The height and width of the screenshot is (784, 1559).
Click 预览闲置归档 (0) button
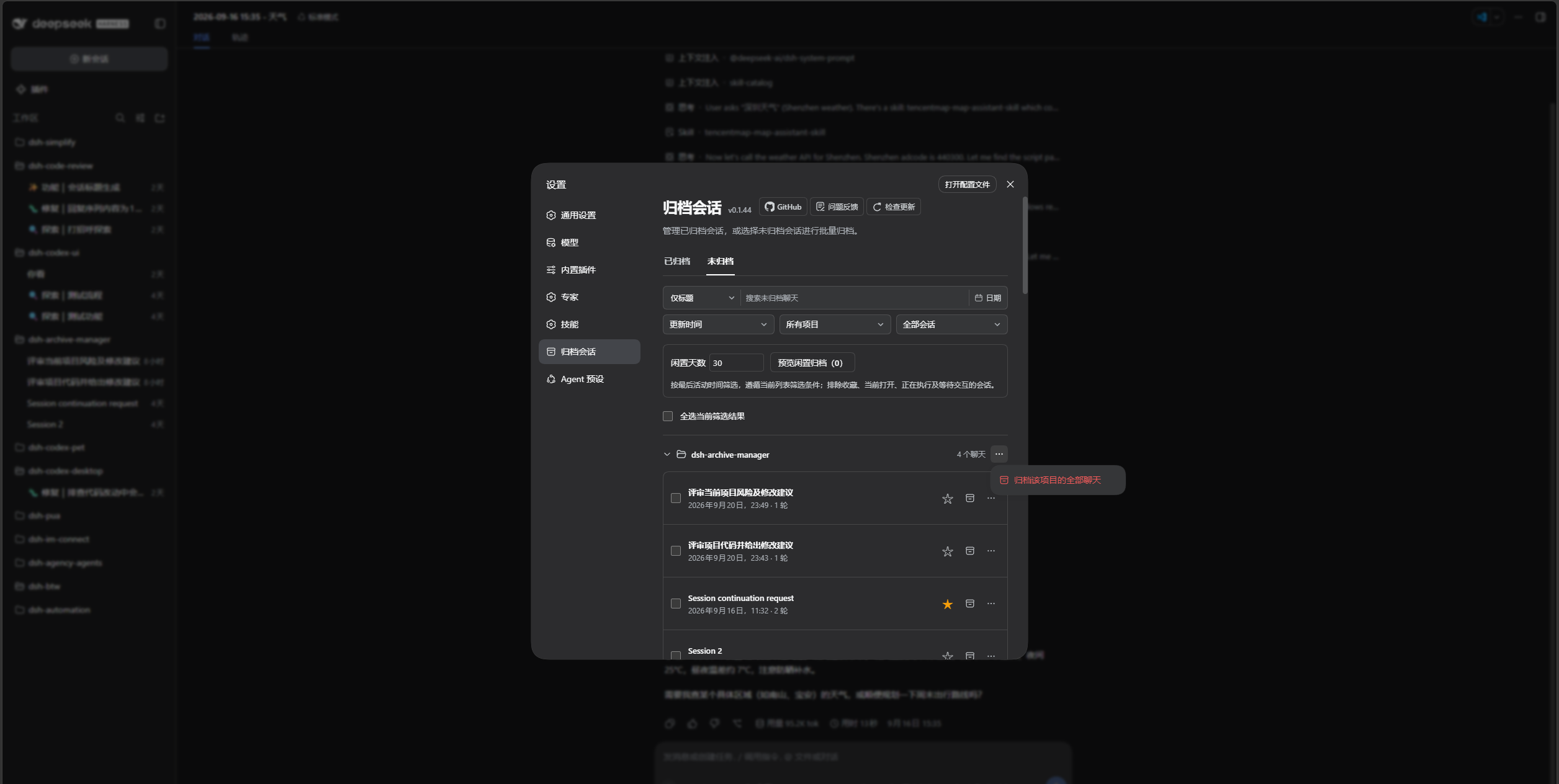(x=812, y=363)
